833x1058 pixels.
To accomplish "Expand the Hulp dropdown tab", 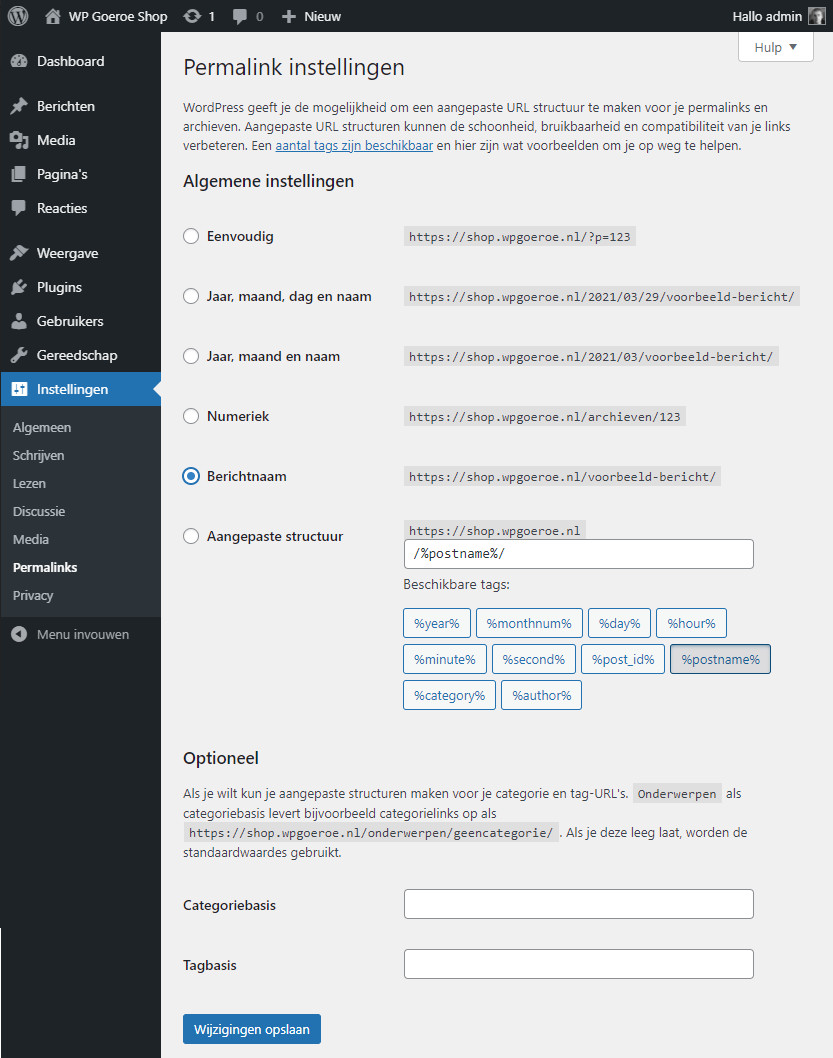I will pos(775,47).
